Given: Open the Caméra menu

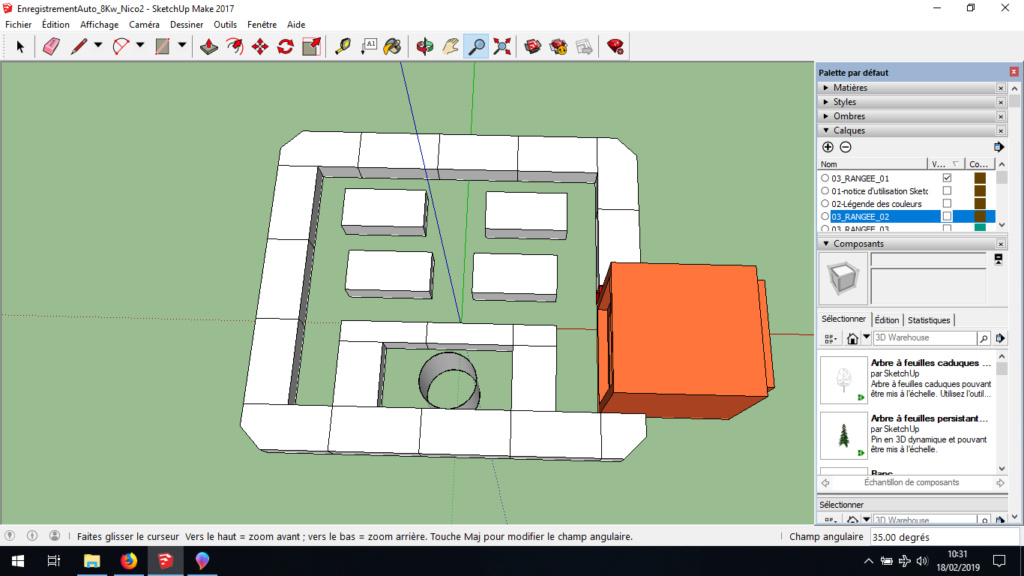Looking at the screenshot, I should [144, 25].
